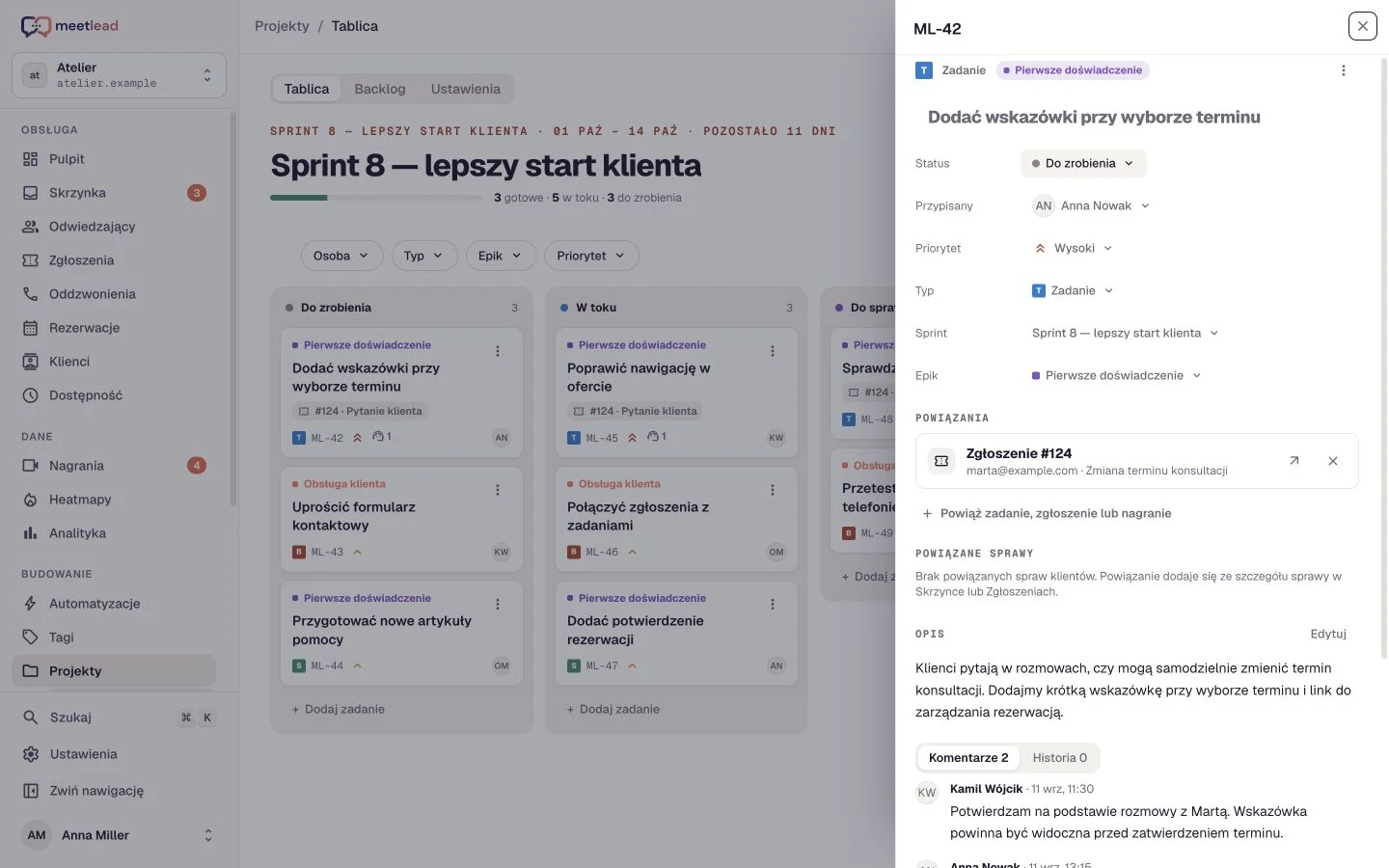Open Anna Miller account menu
Screen dimensions: 1389x868
(x=119, y=835)
